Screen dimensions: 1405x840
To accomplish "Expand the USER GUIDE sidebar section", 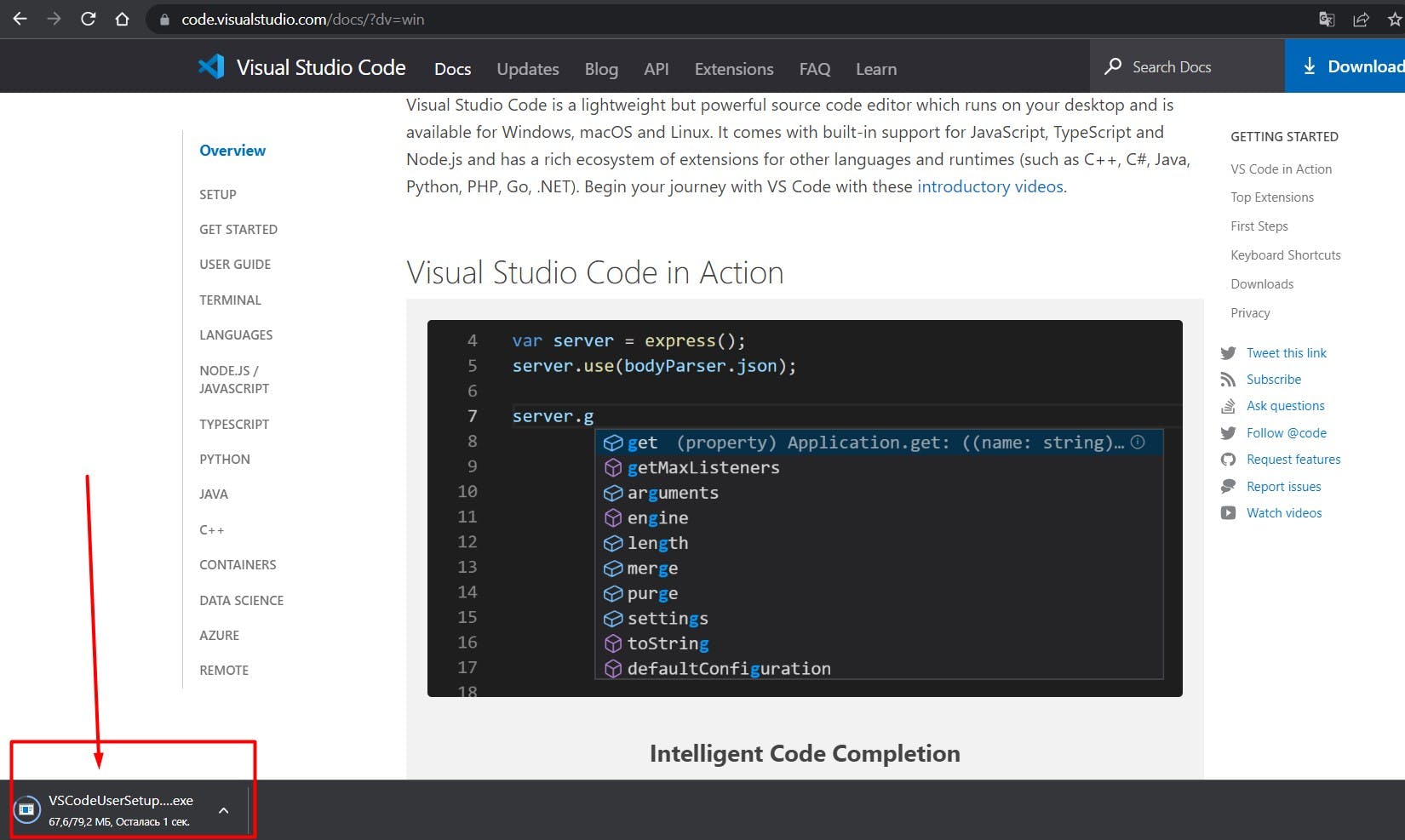I will [x=235, y=265].
